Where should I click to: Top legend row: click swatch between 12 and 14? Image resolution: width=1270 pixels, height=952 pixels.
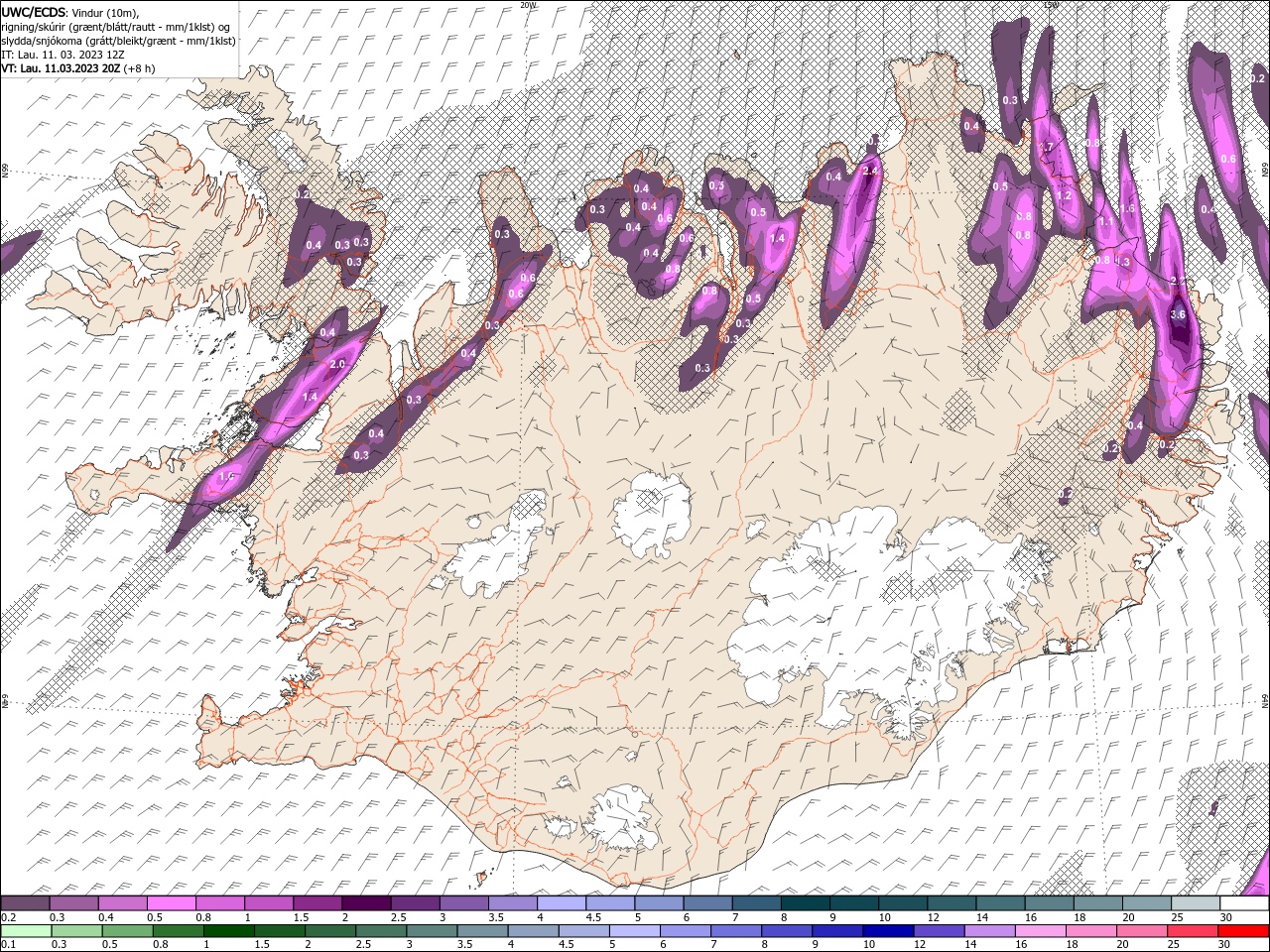coord(952,902)
